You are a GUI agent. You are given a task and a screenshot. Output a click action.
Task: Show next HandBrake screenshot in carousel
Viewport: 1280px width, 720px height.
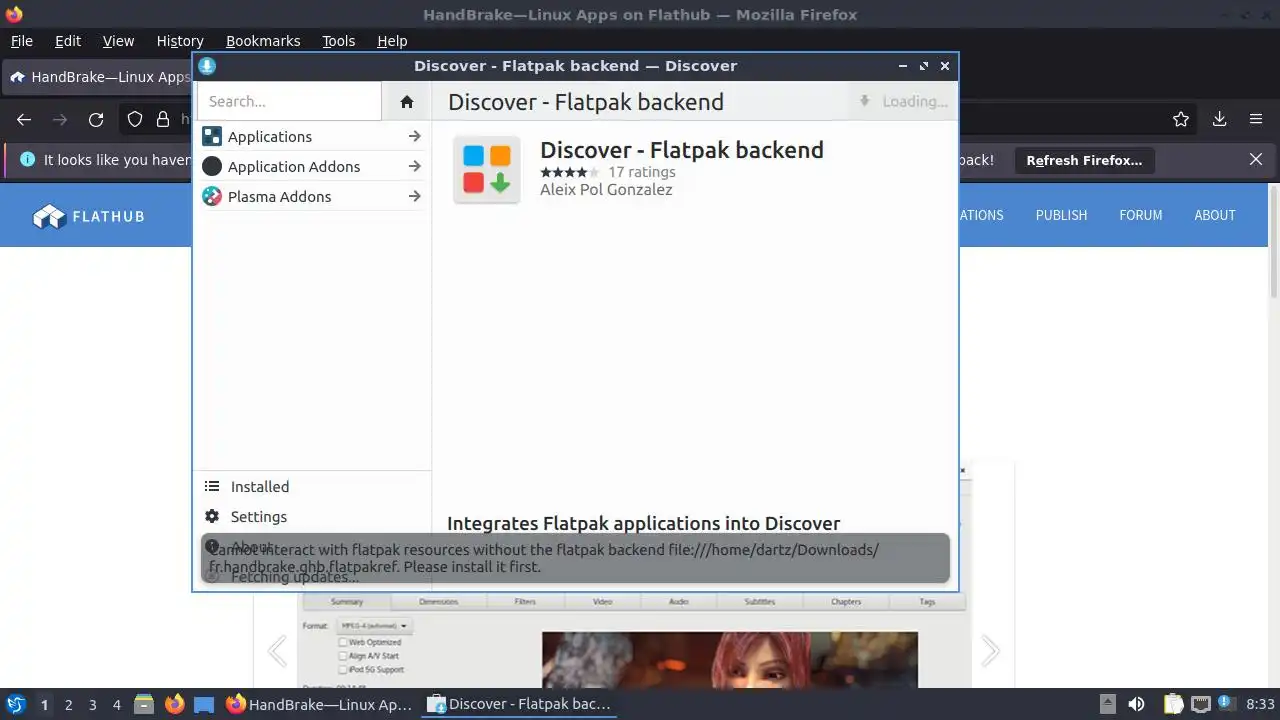point(990,651)
